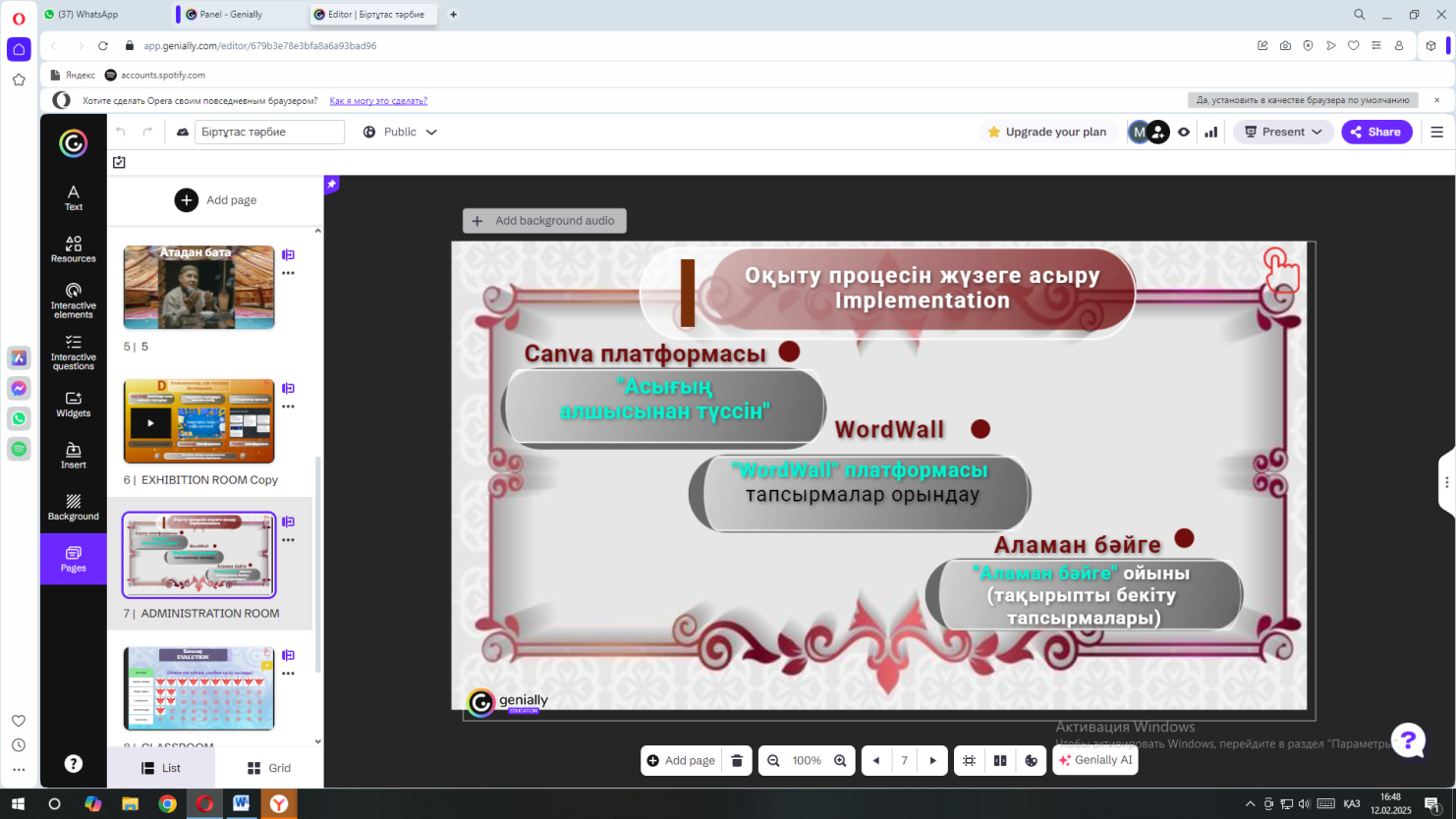
Task: Open the statistics bar chart icon
Action: [x=1211, y=132]
